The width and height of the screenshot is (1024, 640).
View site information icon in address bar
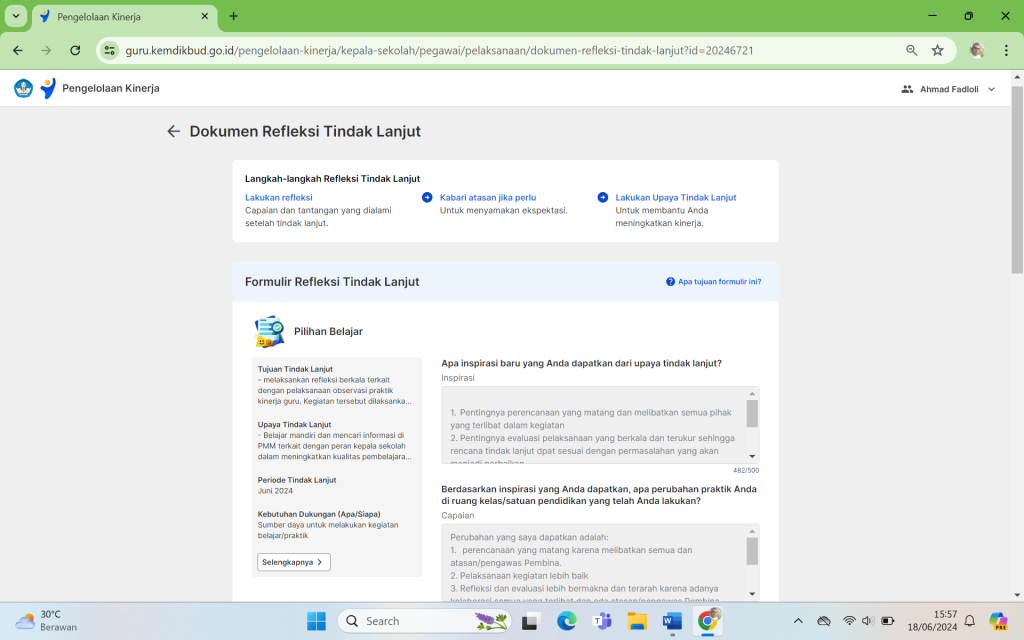(x=110, y=50)
